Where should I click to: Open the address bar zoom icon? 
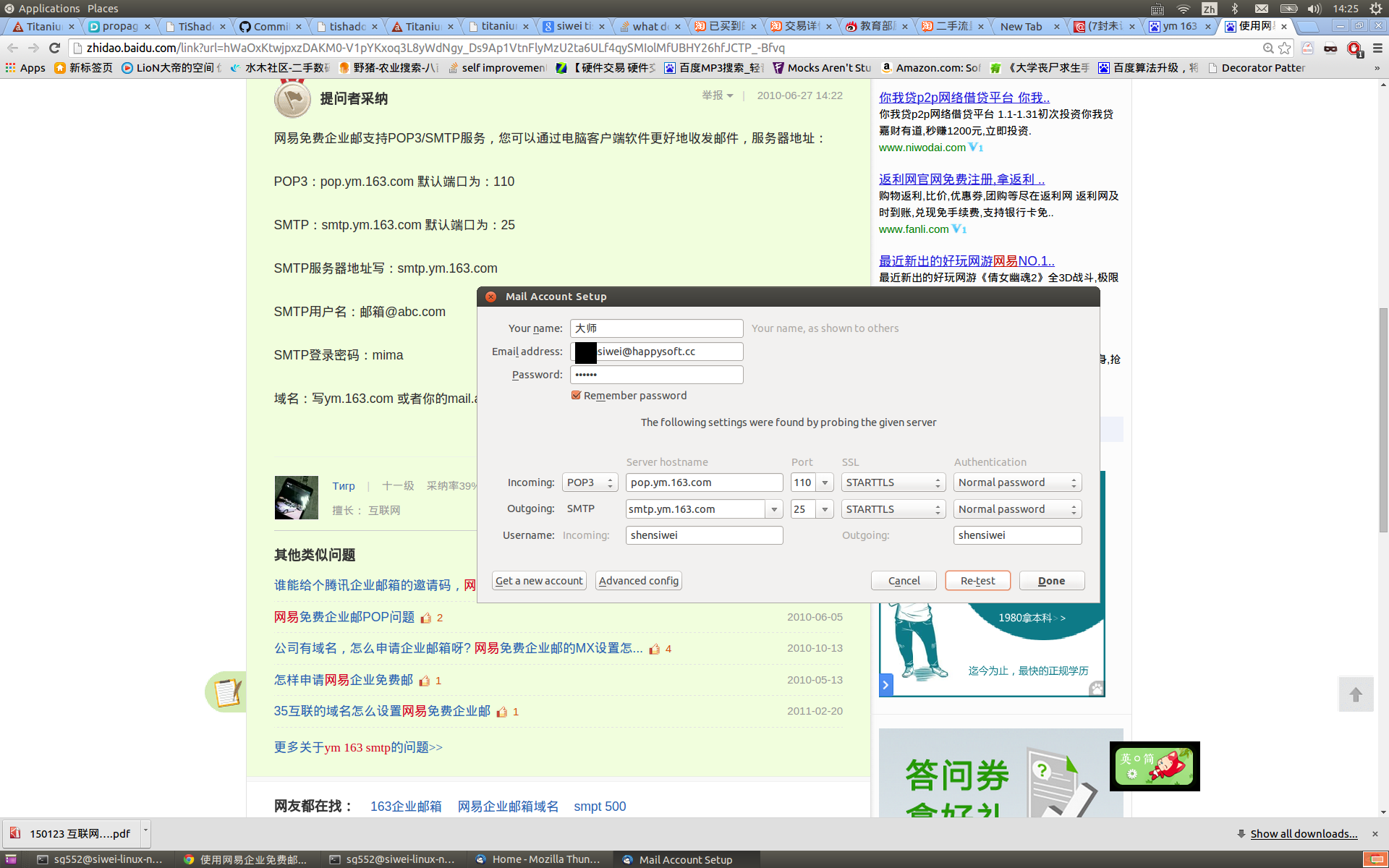[x=1268, y=48]
